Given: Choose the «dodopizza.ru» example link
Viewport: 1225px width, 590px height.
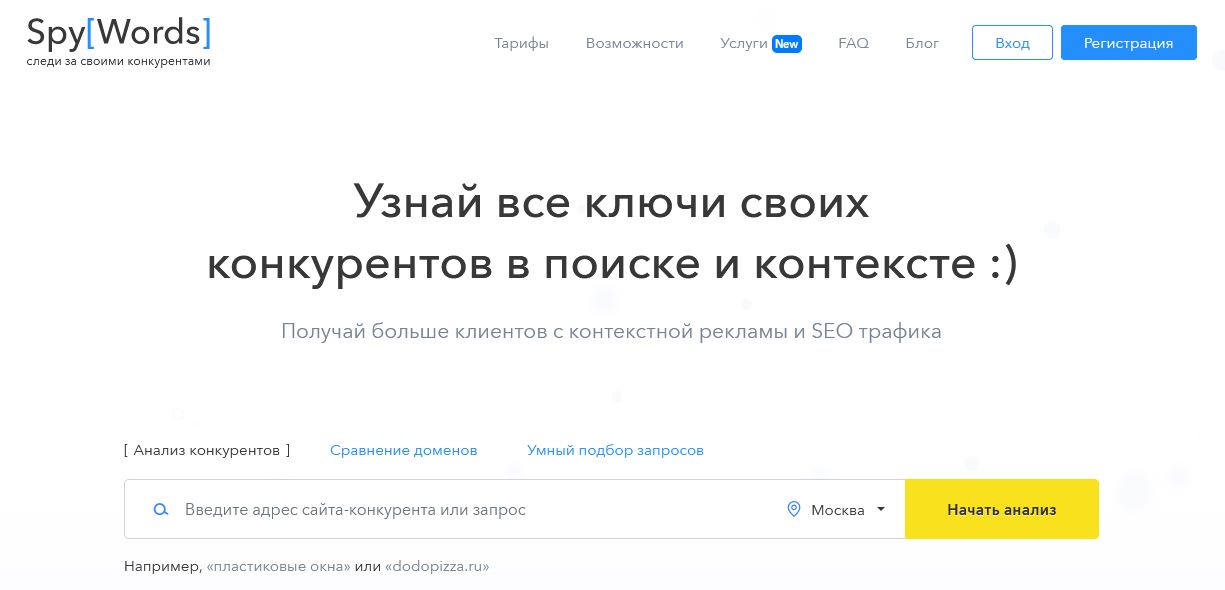Looking at the screenshot, I should tap(437, 566).
